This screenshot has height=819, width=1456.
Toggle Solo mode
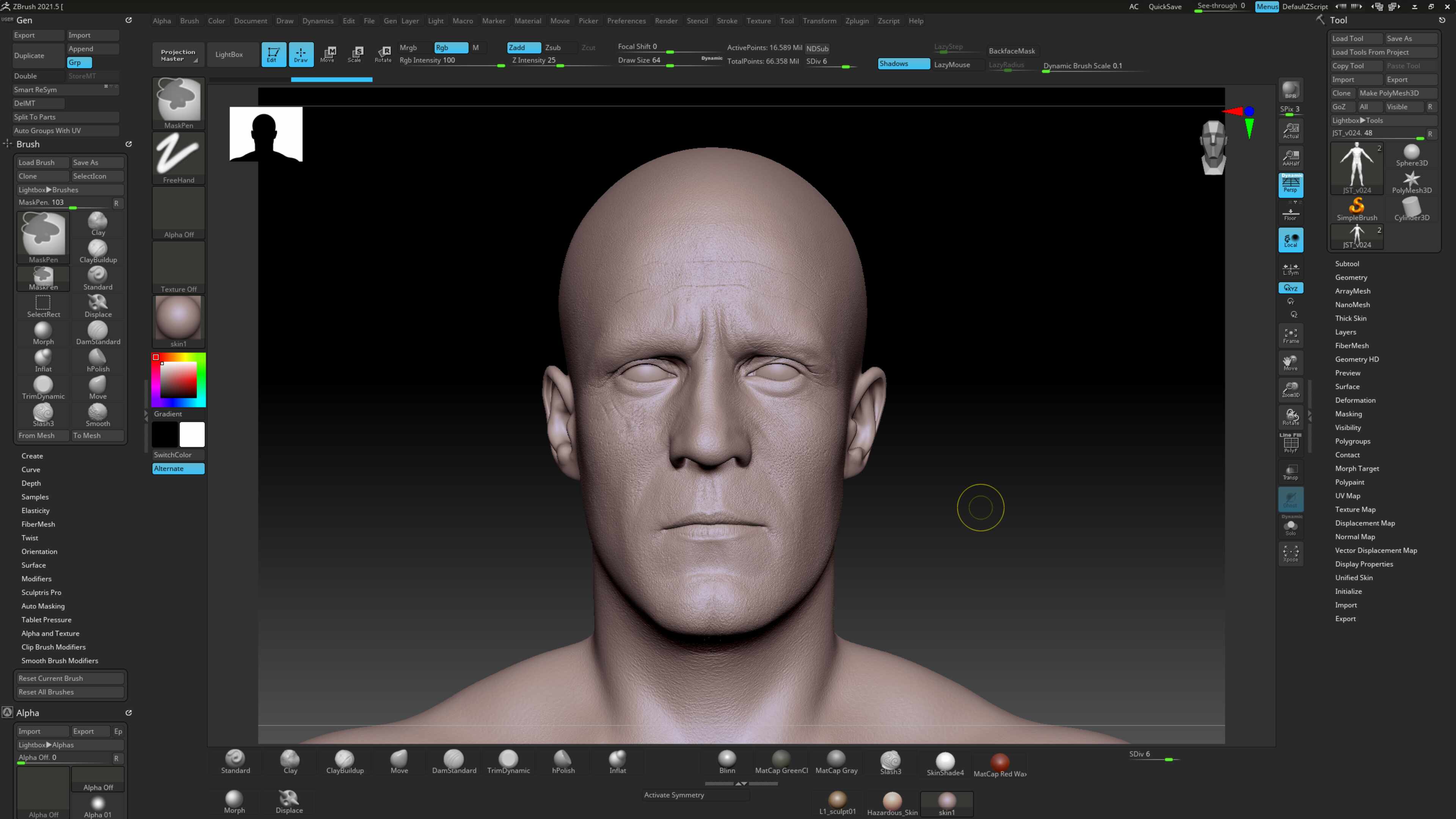1290,526
